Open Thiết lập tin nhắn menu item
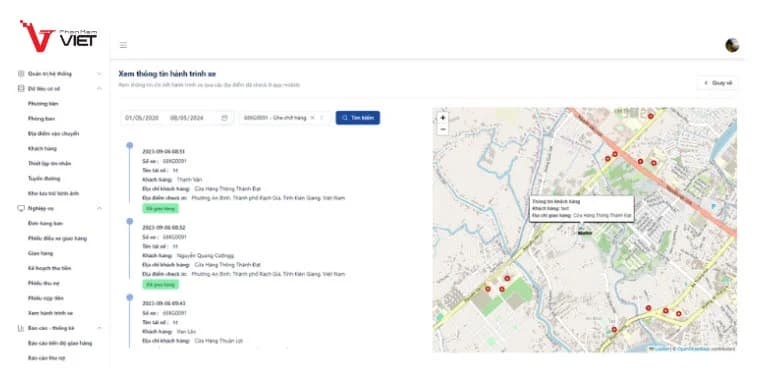The image size is (765, 387). coord(49,163)
